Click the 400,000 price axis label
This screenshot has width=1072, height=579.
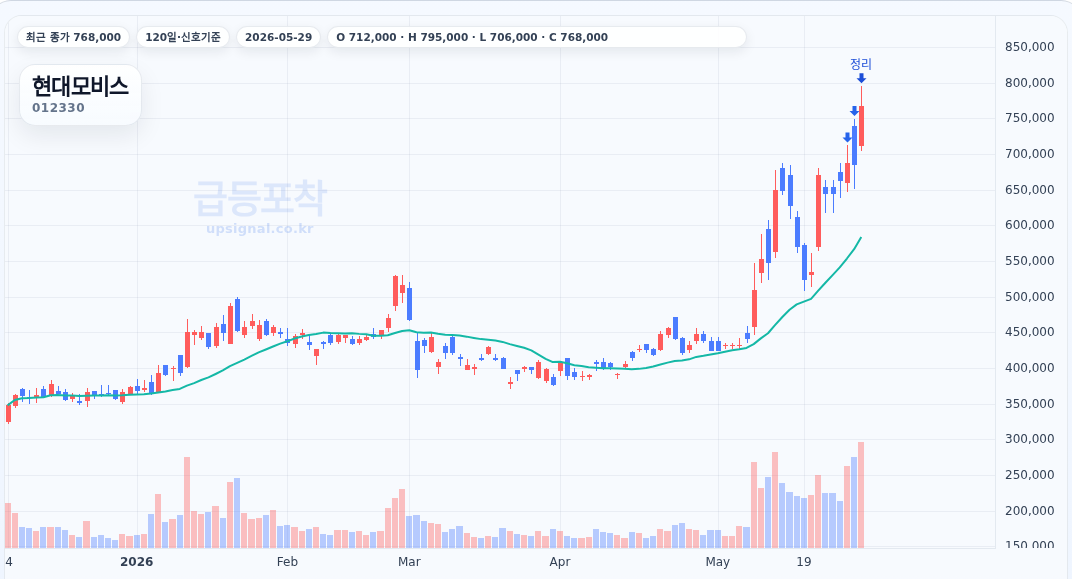pyautogui.click(x=1030, y=368)
